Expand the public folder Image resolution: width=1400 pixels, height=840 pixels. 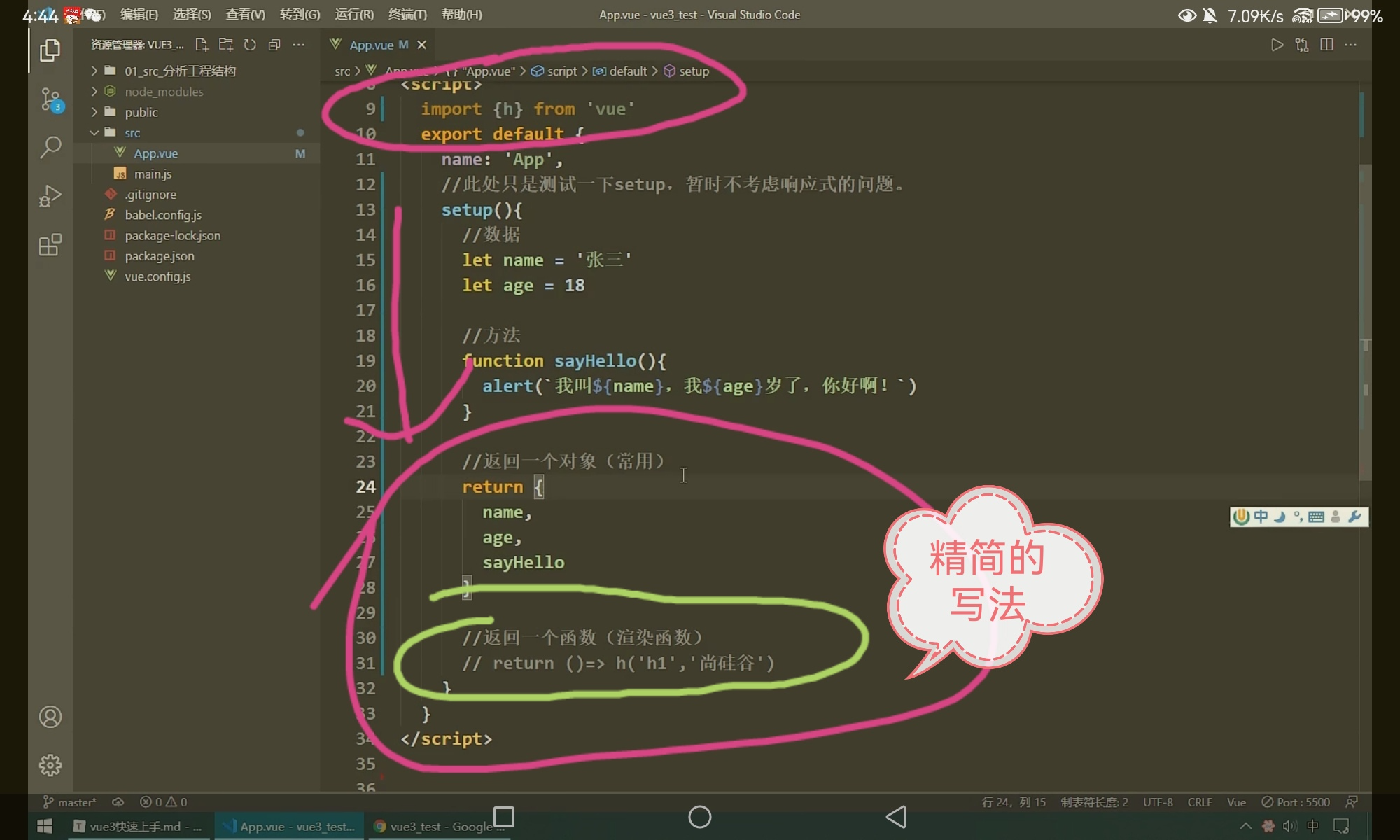pyautogui.click(x=141, y=112)
